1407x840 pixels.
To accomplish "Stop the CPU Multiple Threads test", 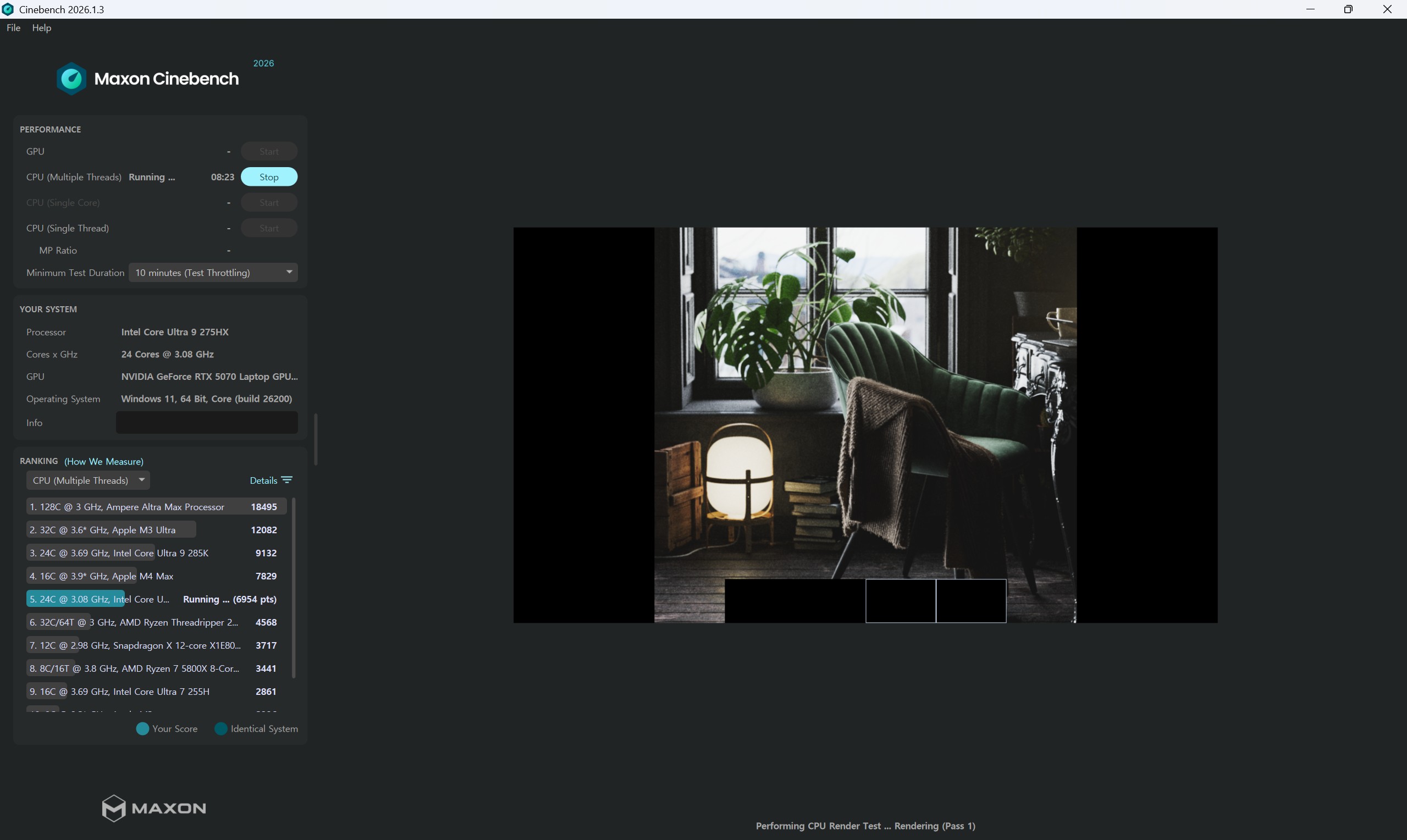I will pyautogui.click(x=269, y=177).
